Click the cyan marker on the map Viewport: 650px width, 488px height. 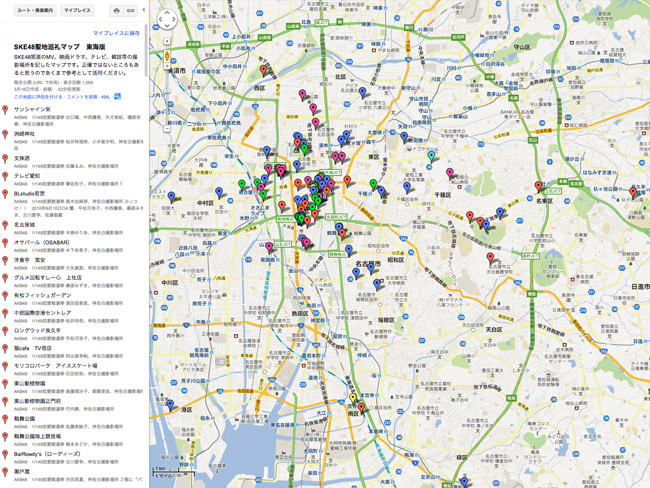click(432, 157)
